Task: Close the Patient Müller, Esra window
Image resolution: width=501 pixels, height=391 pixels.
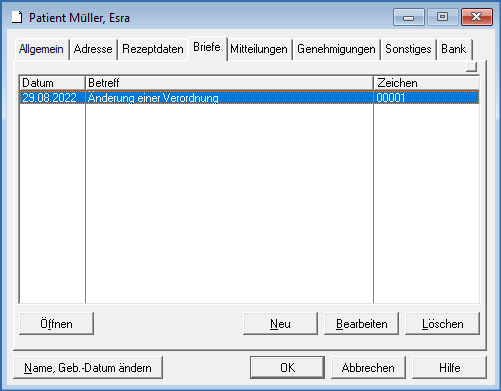Action: pos(477,17)
